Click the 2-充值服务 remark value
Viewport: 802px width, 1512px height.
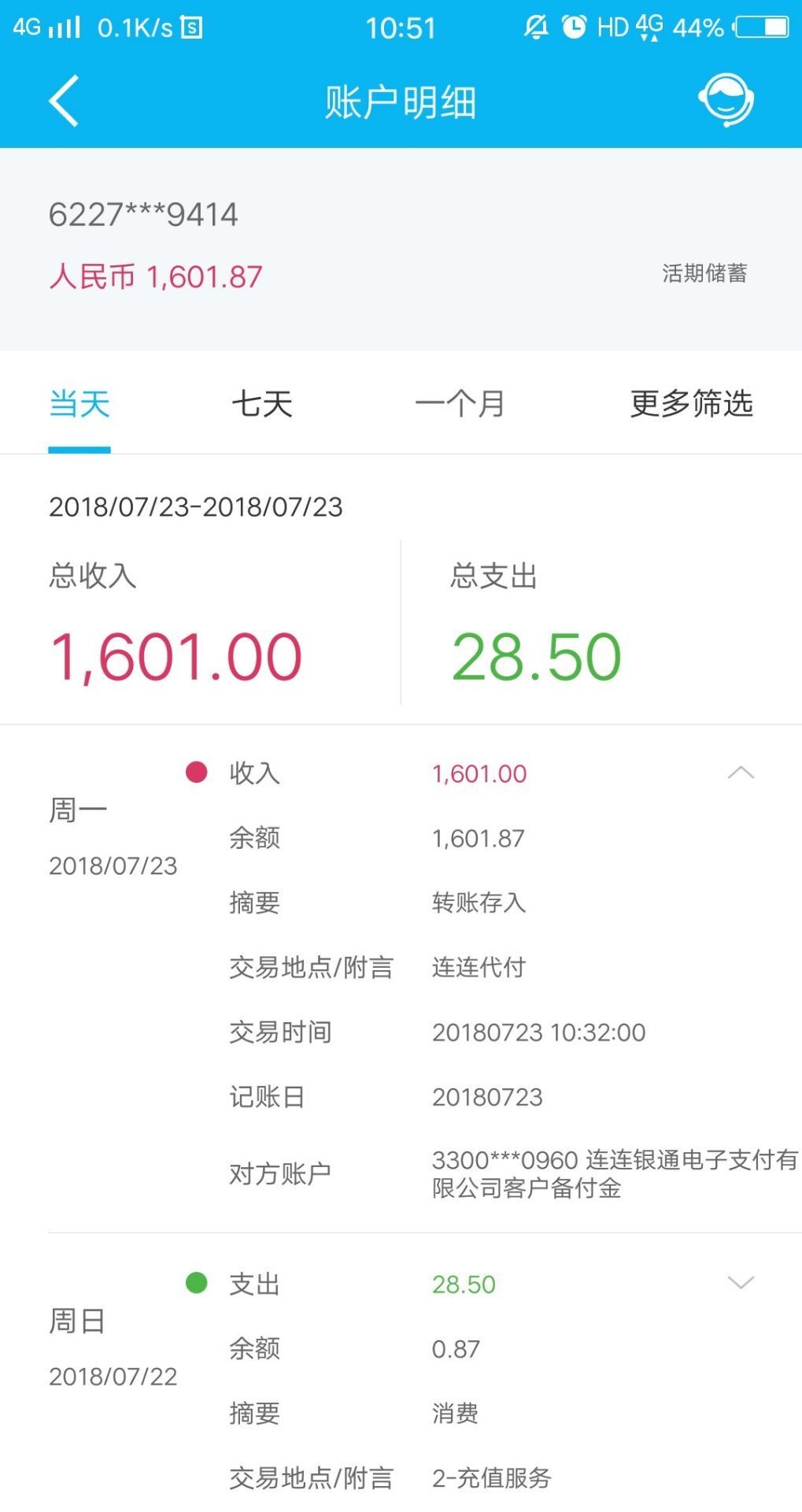[x=492, y=1478]
